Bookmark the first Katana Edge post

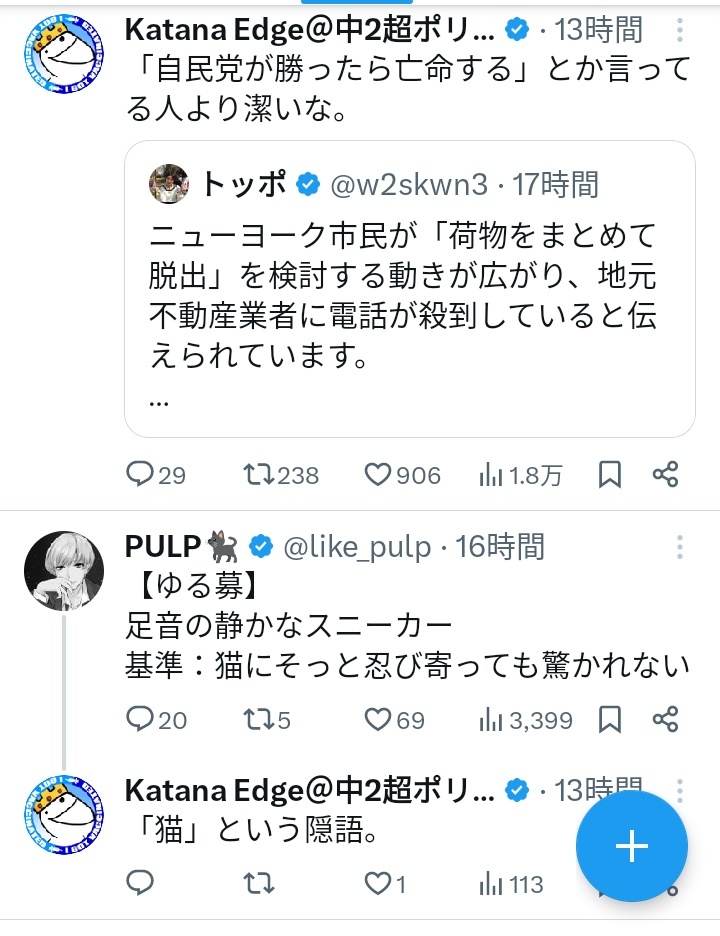[x=609, y=474]
